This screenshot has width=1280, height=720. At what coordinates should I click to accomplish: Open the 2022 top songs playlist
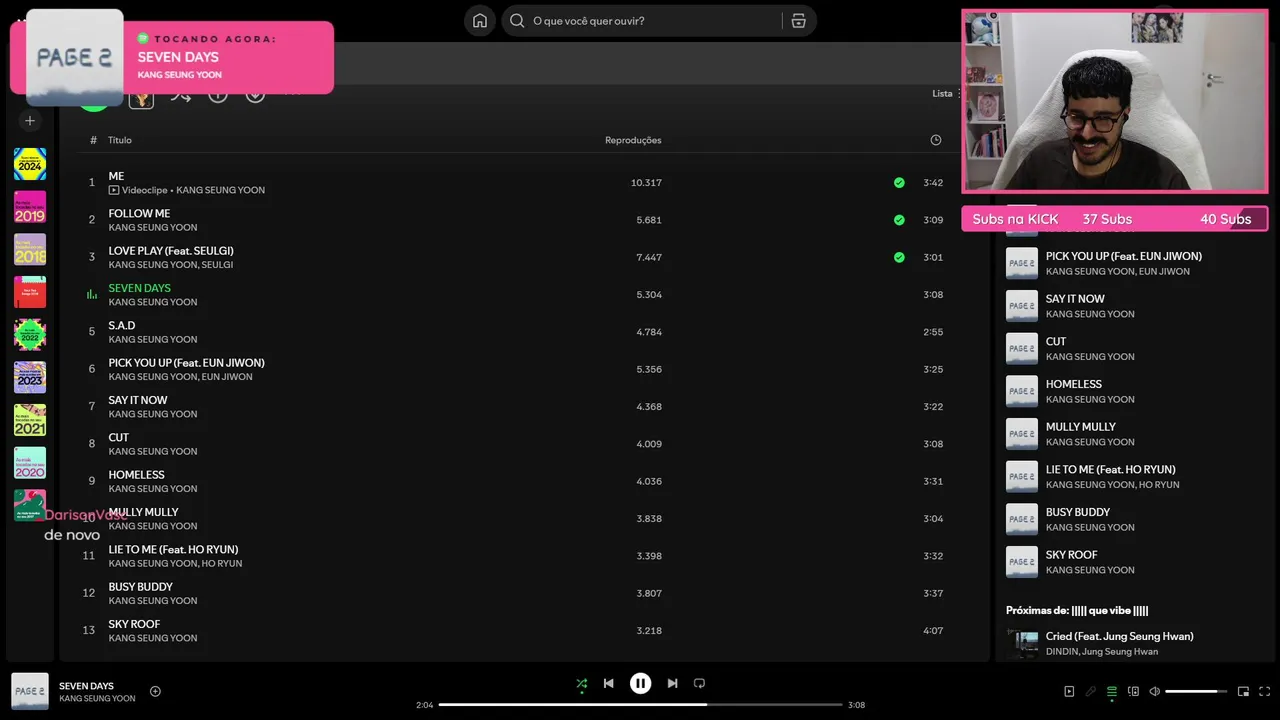(30, 335)
